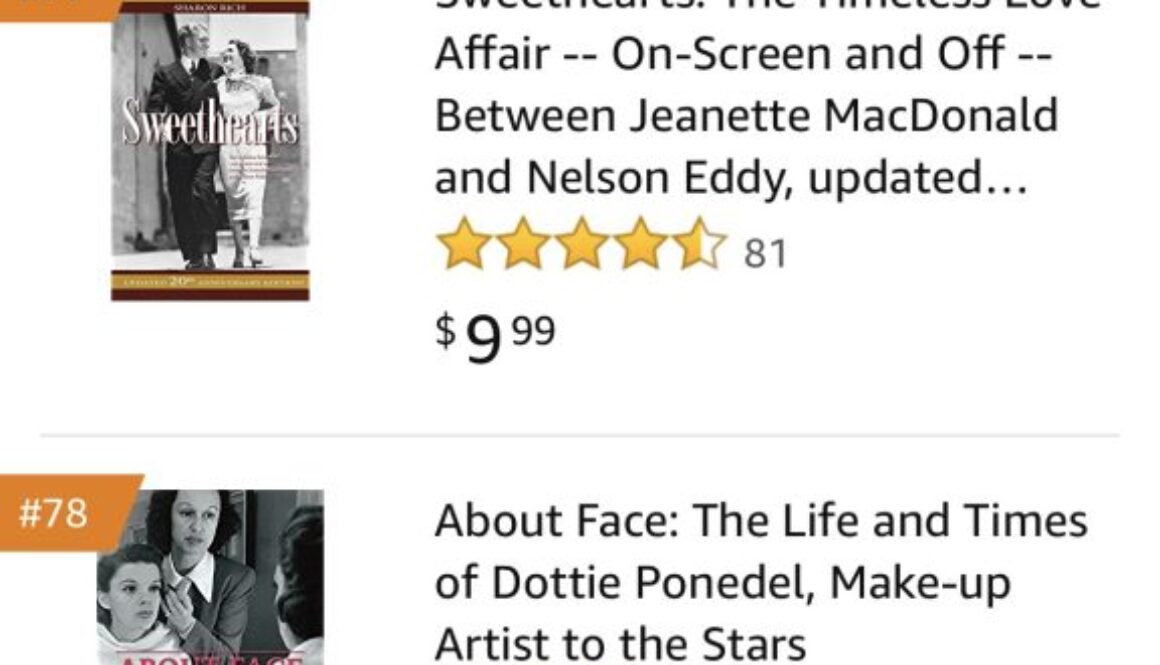Open the Sweethearts book cover image
This screenshot has width=1160, height=665.
pyautogui.click(x=210, y=150)
